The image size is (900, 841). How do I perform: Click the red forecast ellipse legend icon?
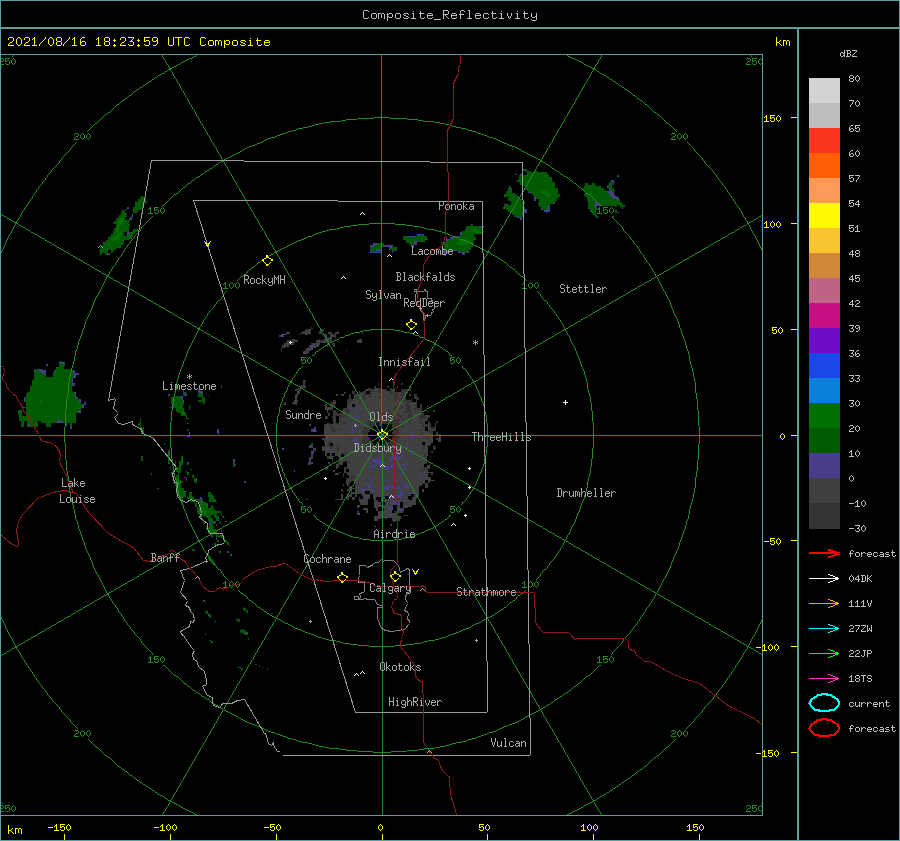824,728
